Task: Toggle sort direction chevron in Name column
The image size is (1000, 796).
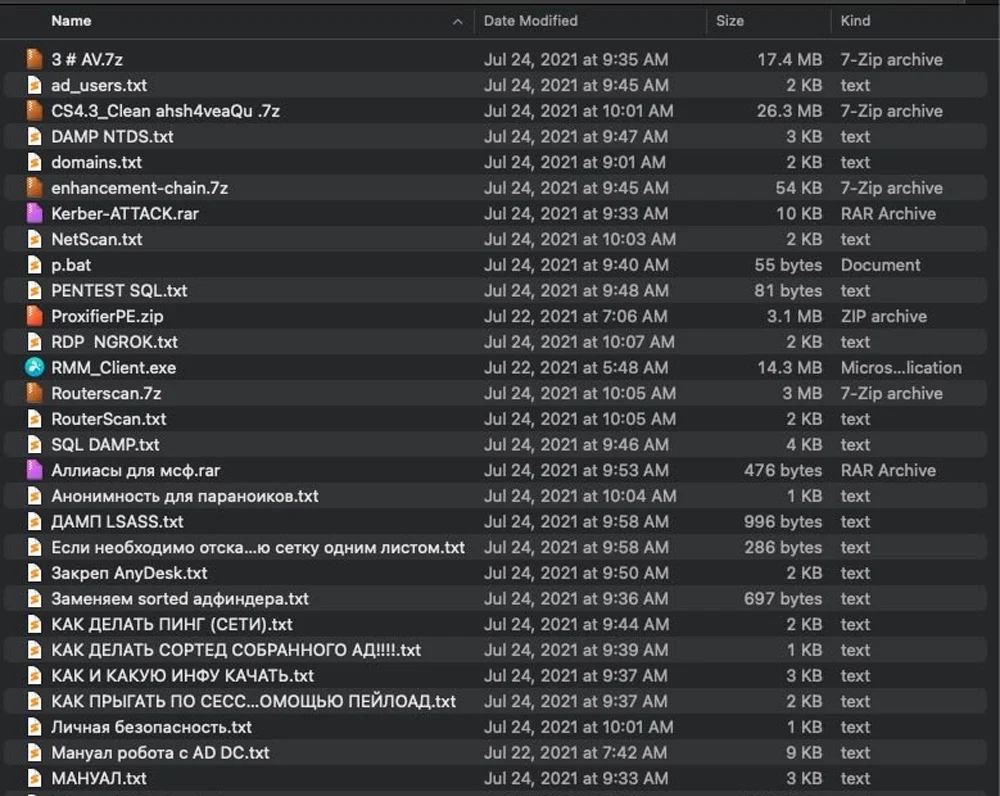Action: (x=457, y=21)
